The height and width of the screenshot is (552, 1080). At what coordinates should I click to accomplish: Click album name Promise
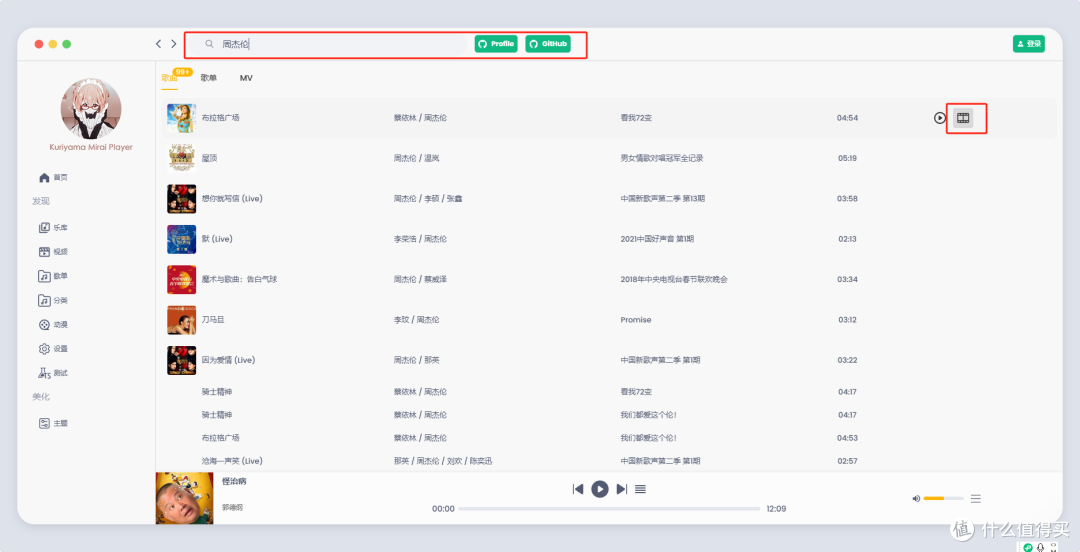click(636, 320)
